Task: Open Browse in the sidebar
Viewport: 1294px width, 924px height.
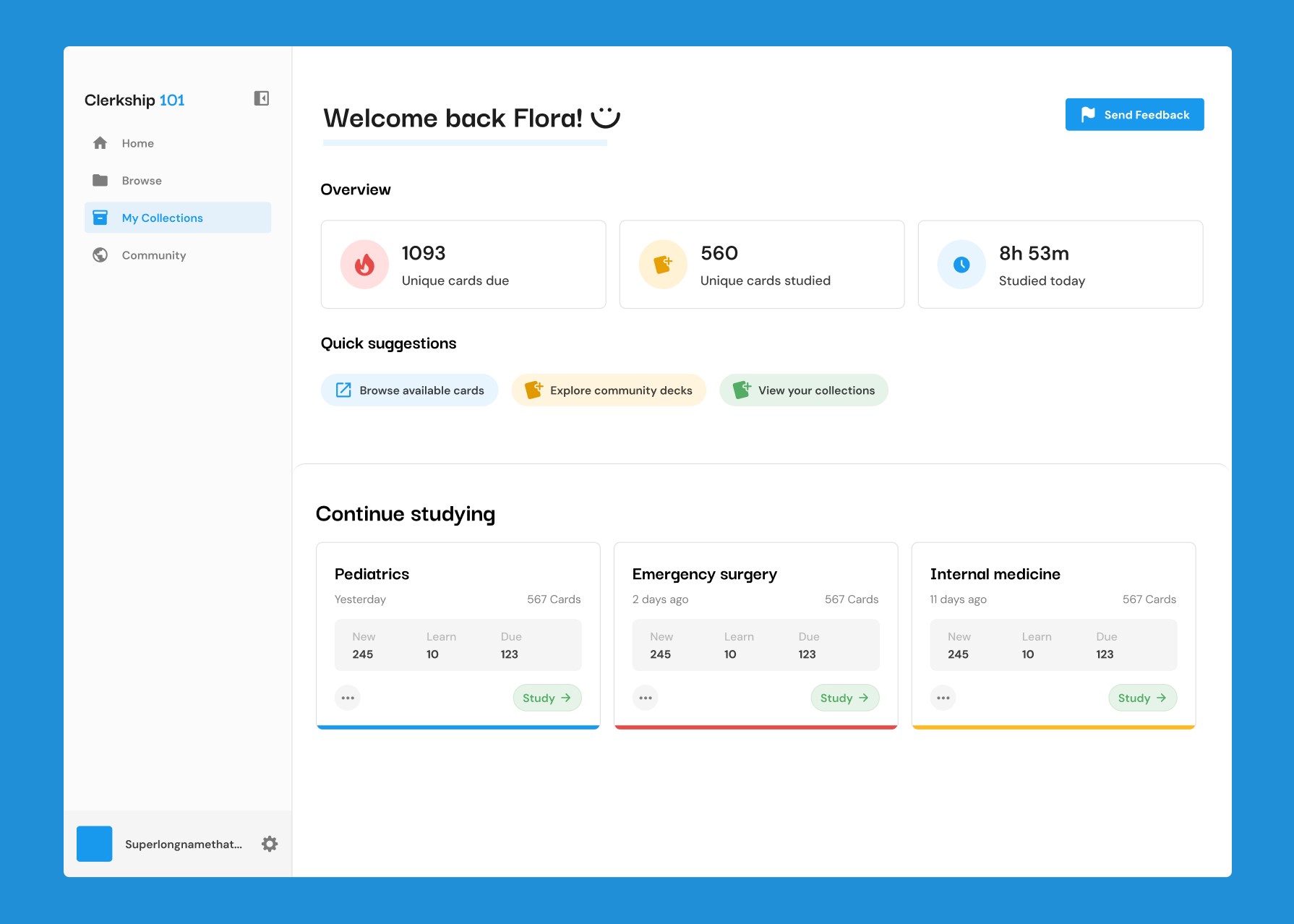Action: click(x=178, y=180)
